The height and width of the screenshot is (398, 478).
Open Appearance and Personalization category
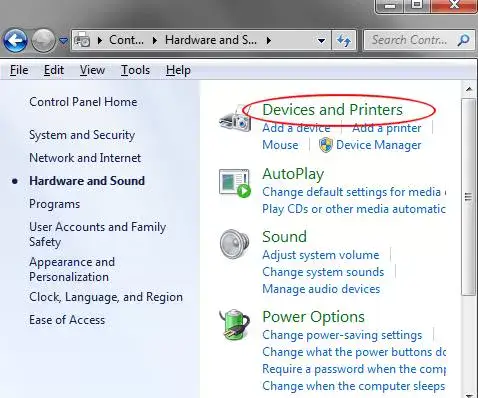coord(72,269)
